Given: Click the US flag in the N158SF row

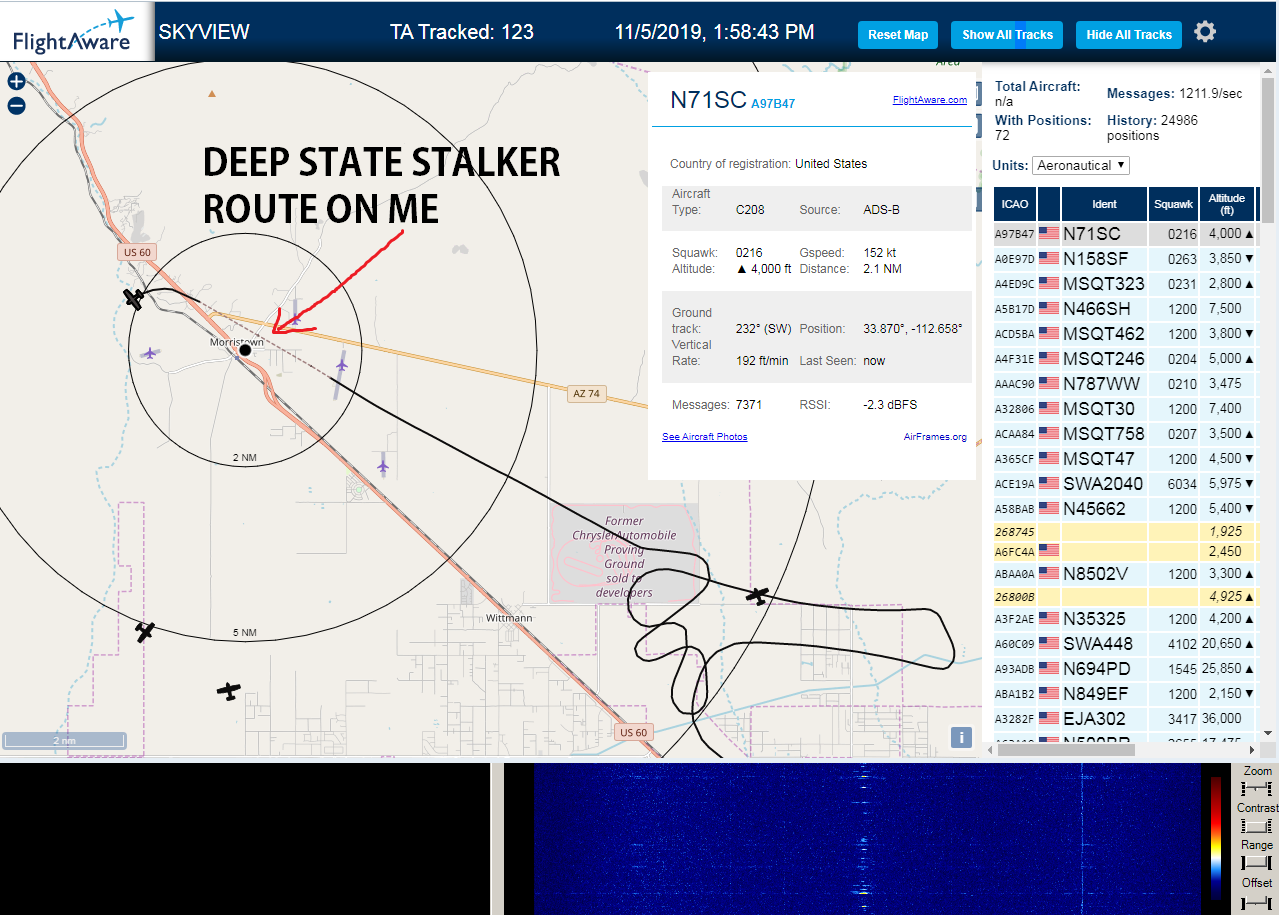Looking at the screenshot, I should pyautogui.click(x=1049, y=259).
